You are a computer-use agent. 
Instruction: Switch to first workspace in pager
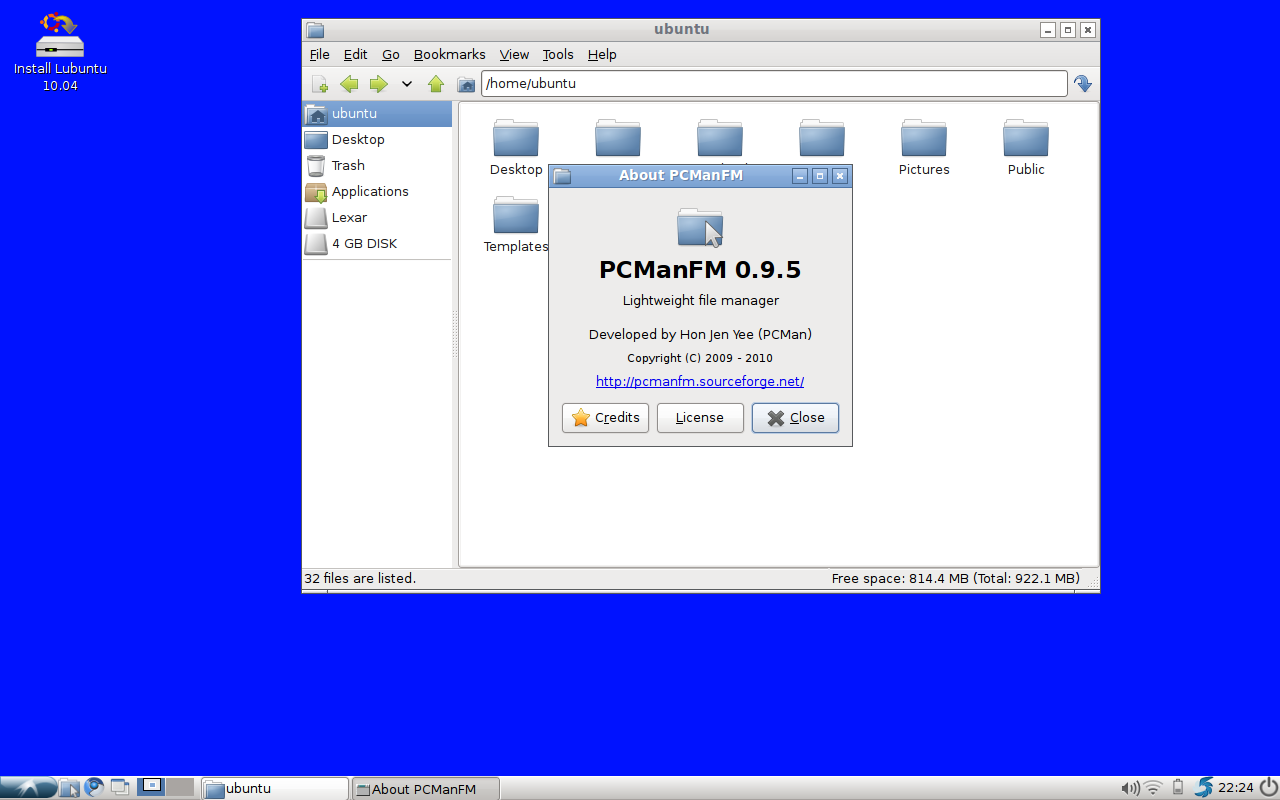point(151,787)
